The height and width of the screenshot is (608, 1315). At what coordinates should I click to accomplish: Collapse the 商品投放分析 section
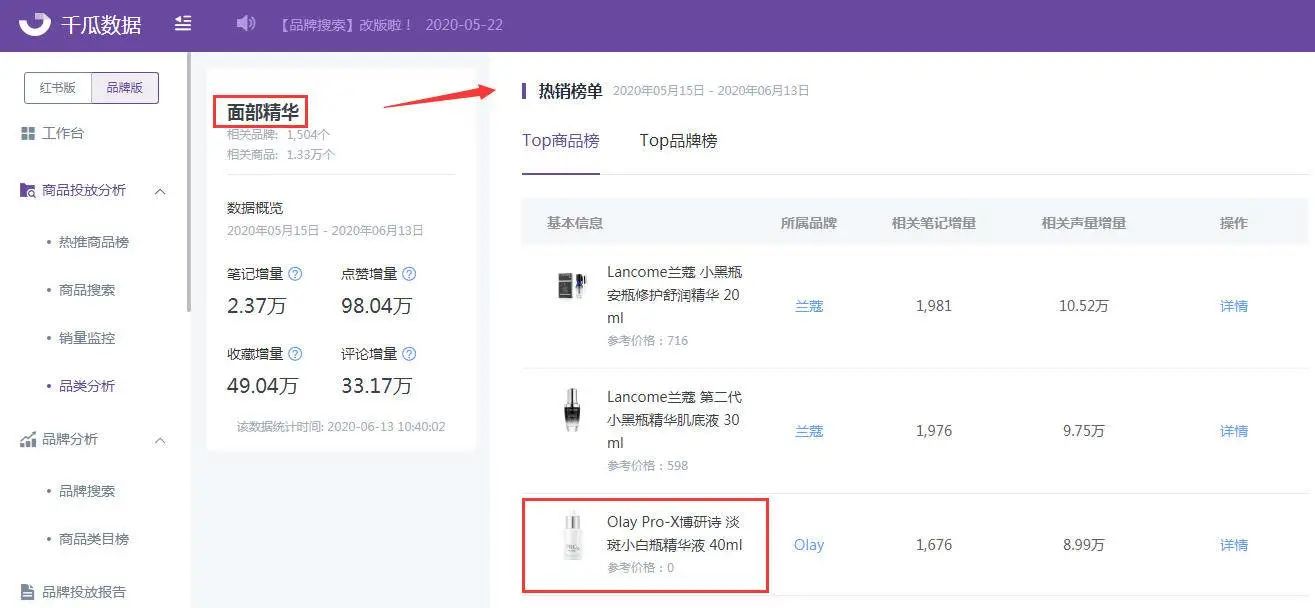160,191
